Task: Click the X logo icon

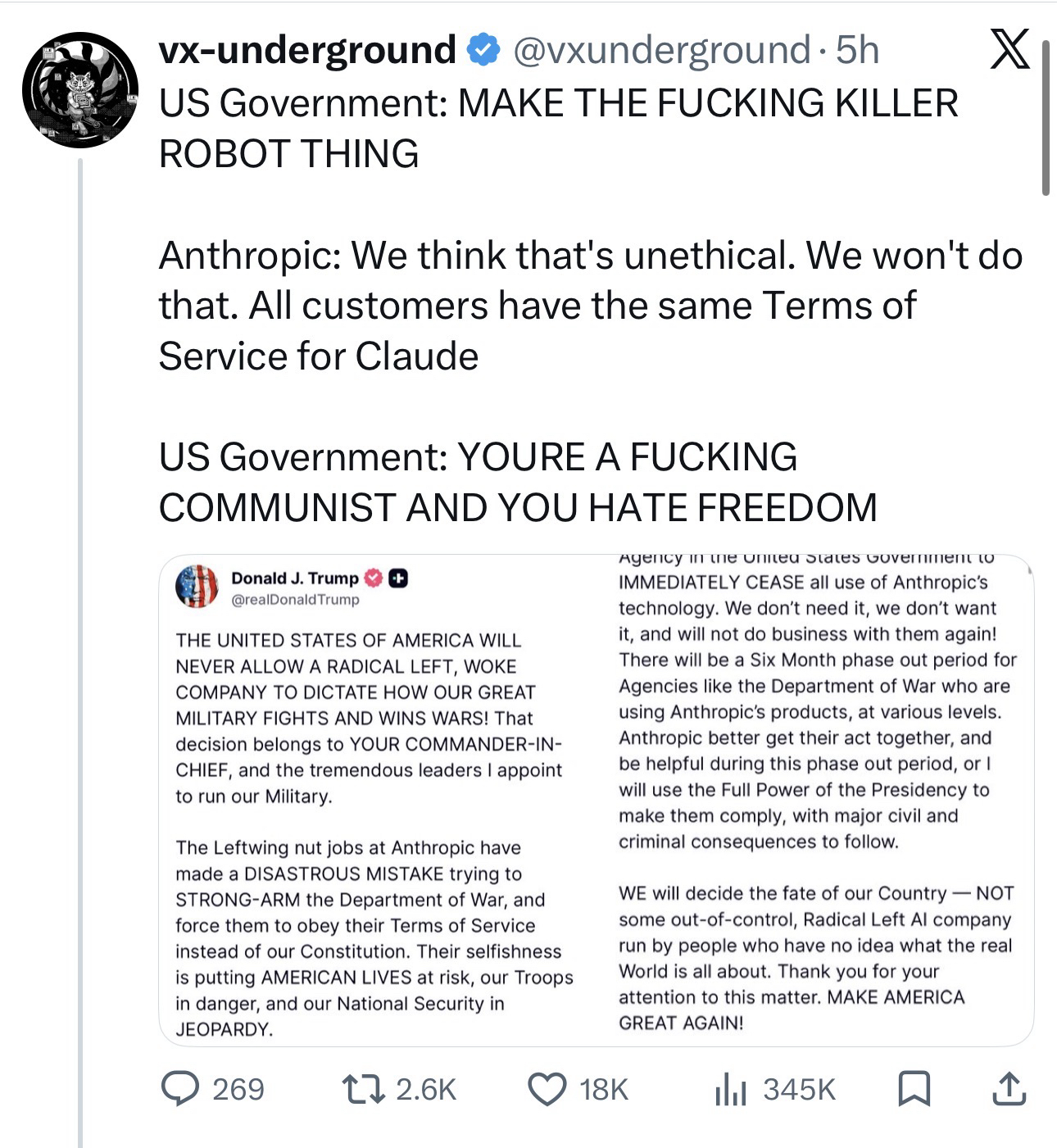Action: 1009,49
